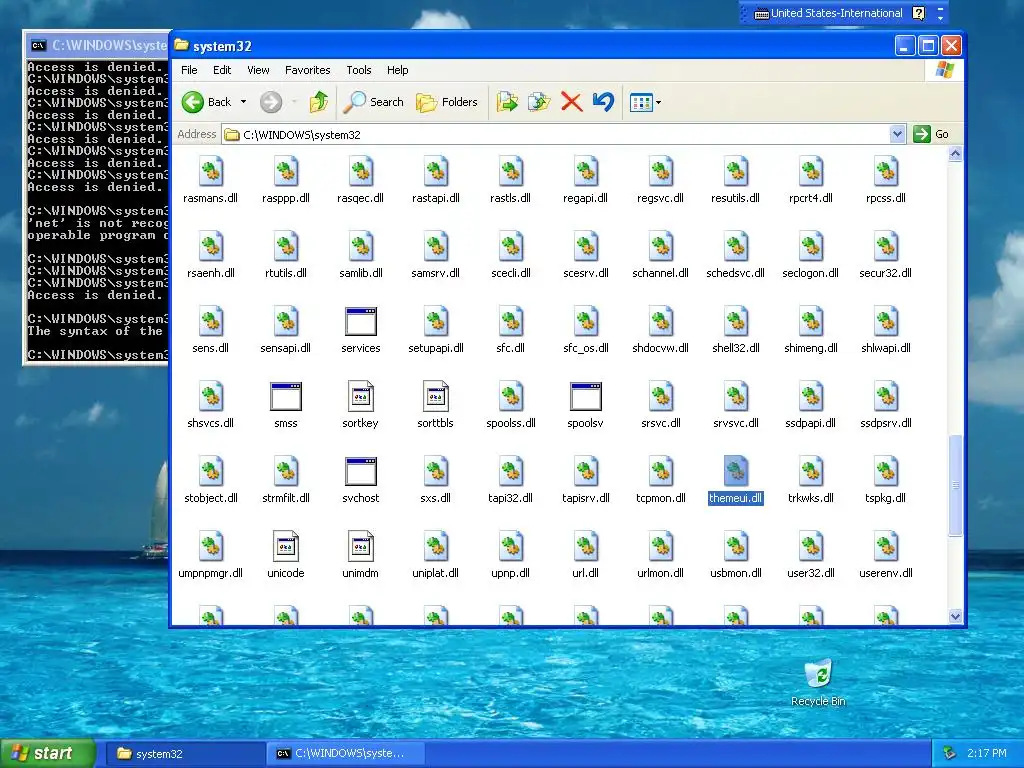Click the Copy To toolbar icon
Viewport: 1024px width, 768px height.
click(539, 102)
